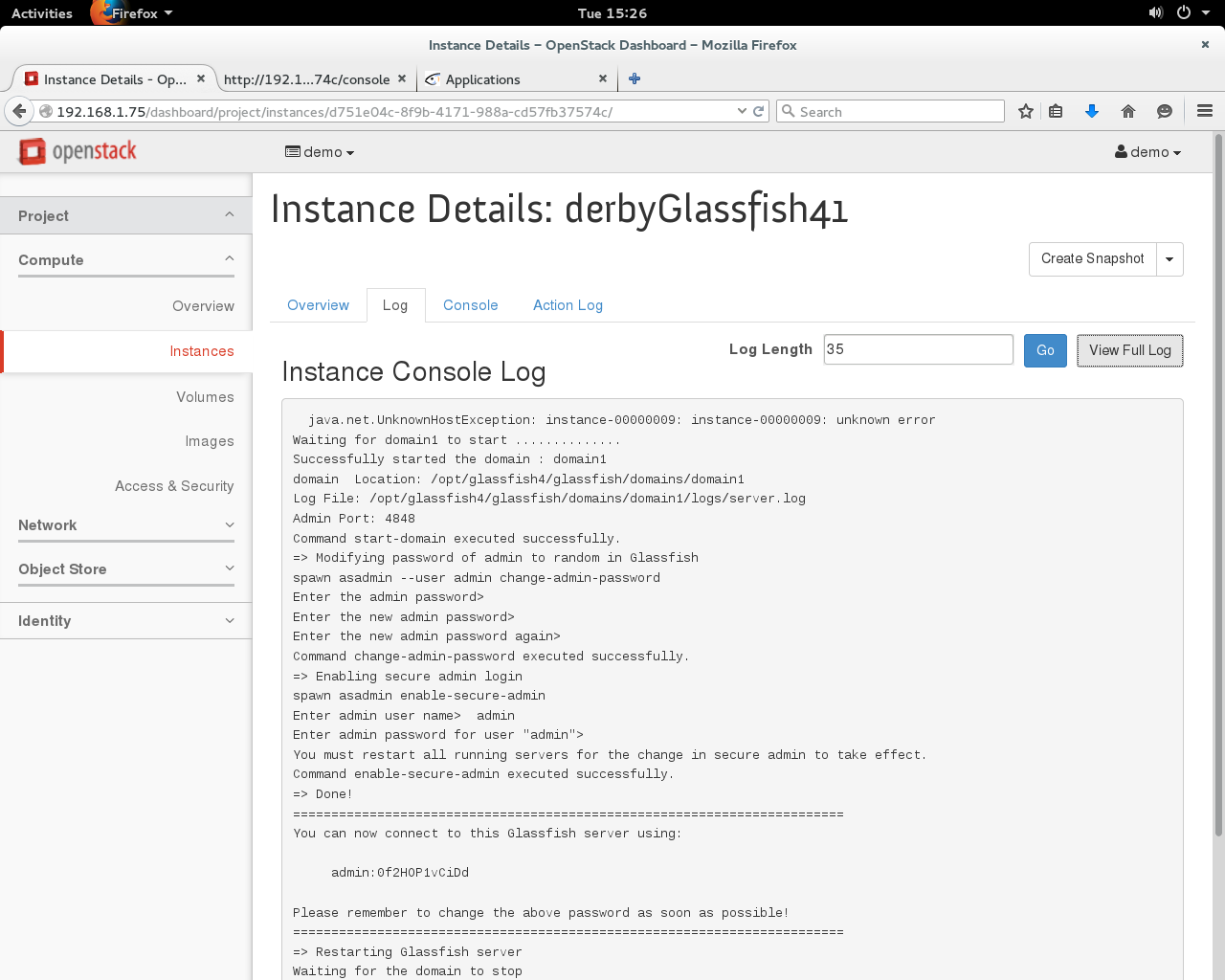Open the Firefox application menu in top bar

[x=133, y=13]
